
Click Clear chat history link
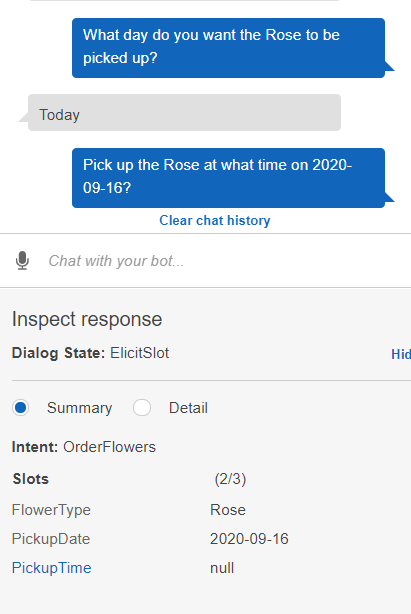point(215,220)
